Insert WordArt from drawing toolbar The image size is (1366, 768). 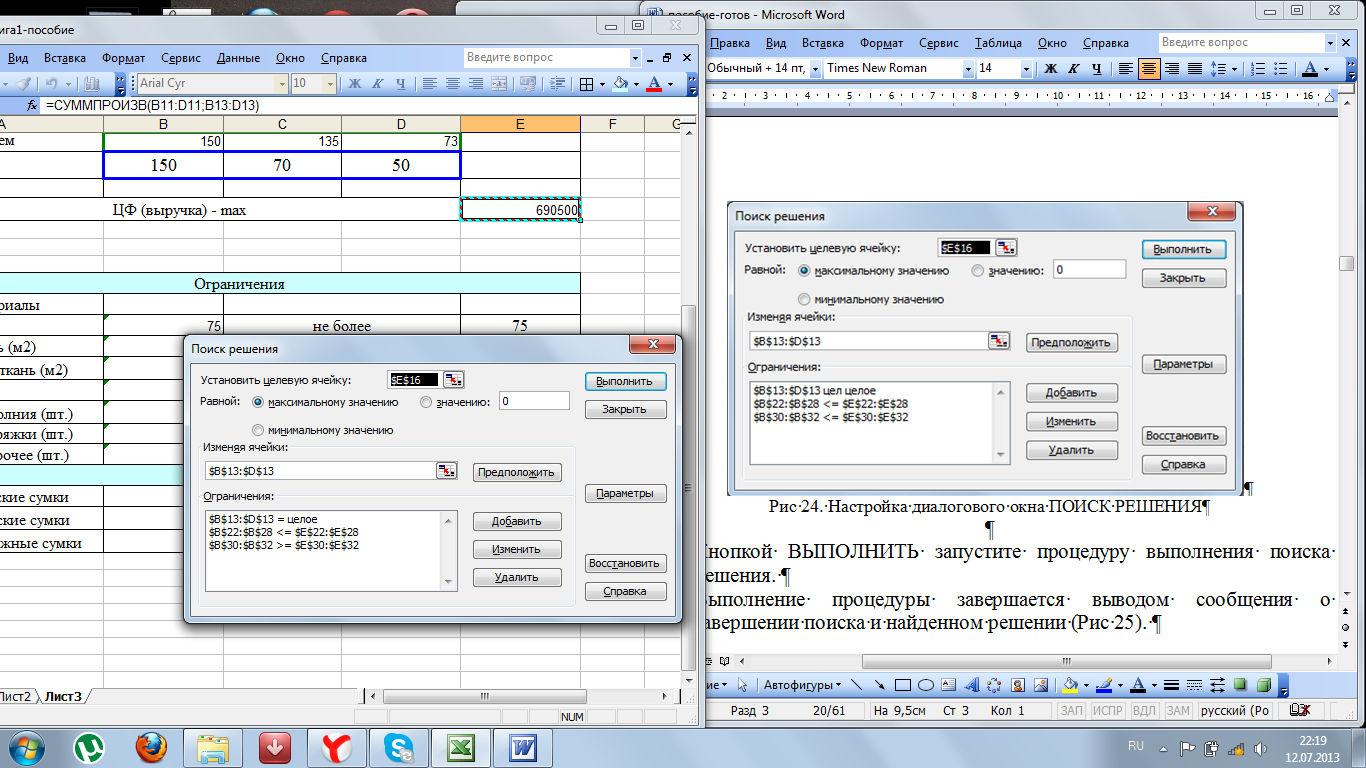pyautogui.click(x=971, y=686)
